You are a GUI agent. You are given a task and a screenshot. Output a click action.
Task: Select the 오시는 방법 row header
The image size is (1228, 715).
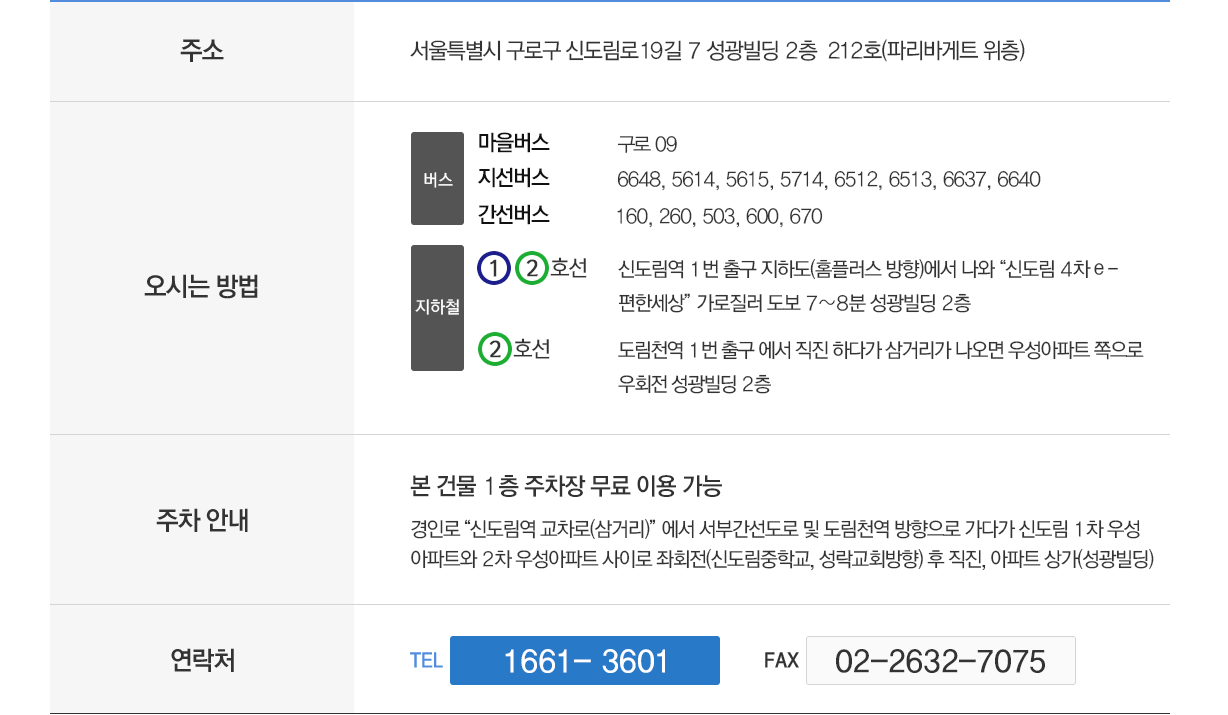pyautogui.click(x=202, y=287)
